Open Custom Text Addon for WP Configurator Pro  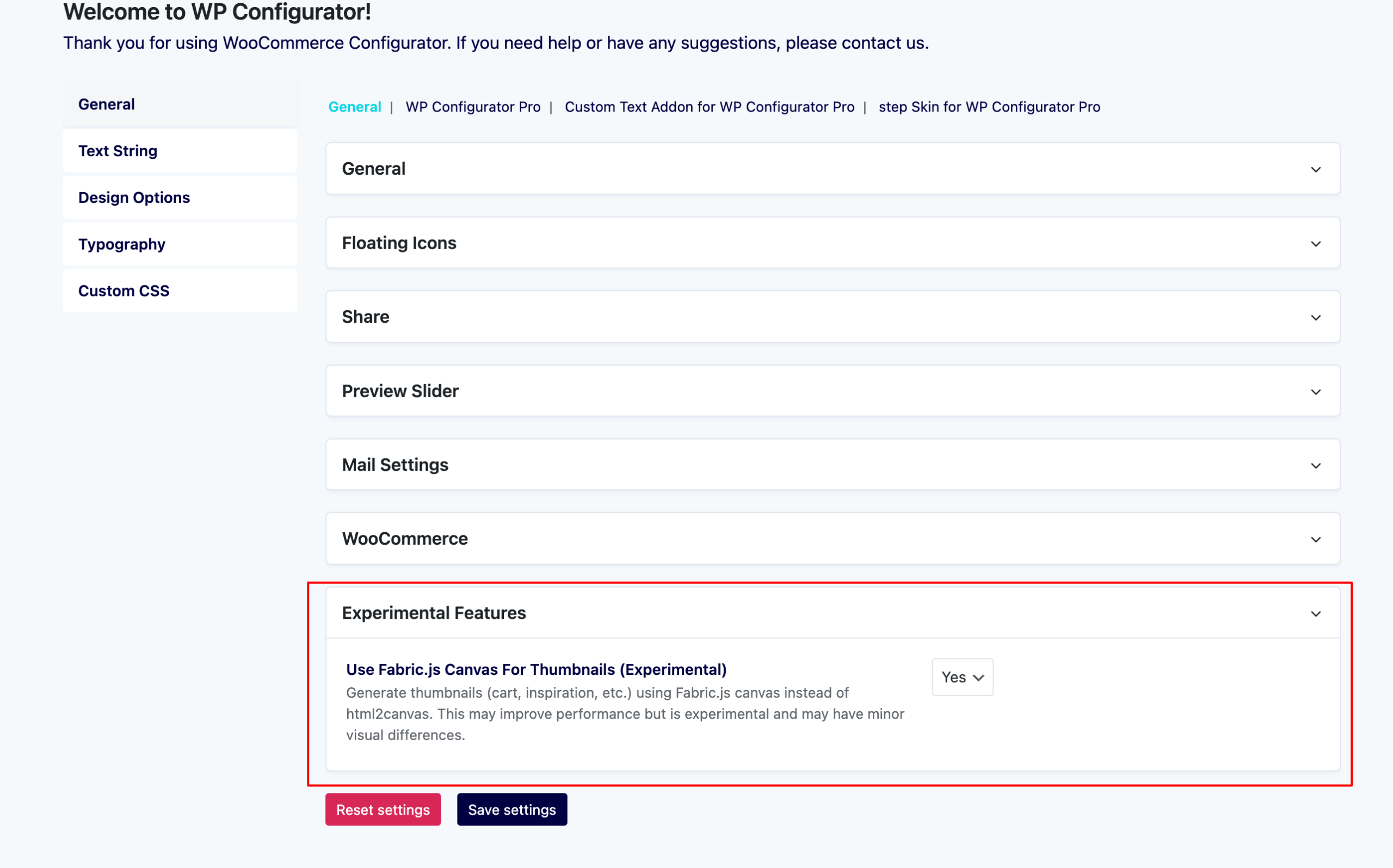pos(710,107)
